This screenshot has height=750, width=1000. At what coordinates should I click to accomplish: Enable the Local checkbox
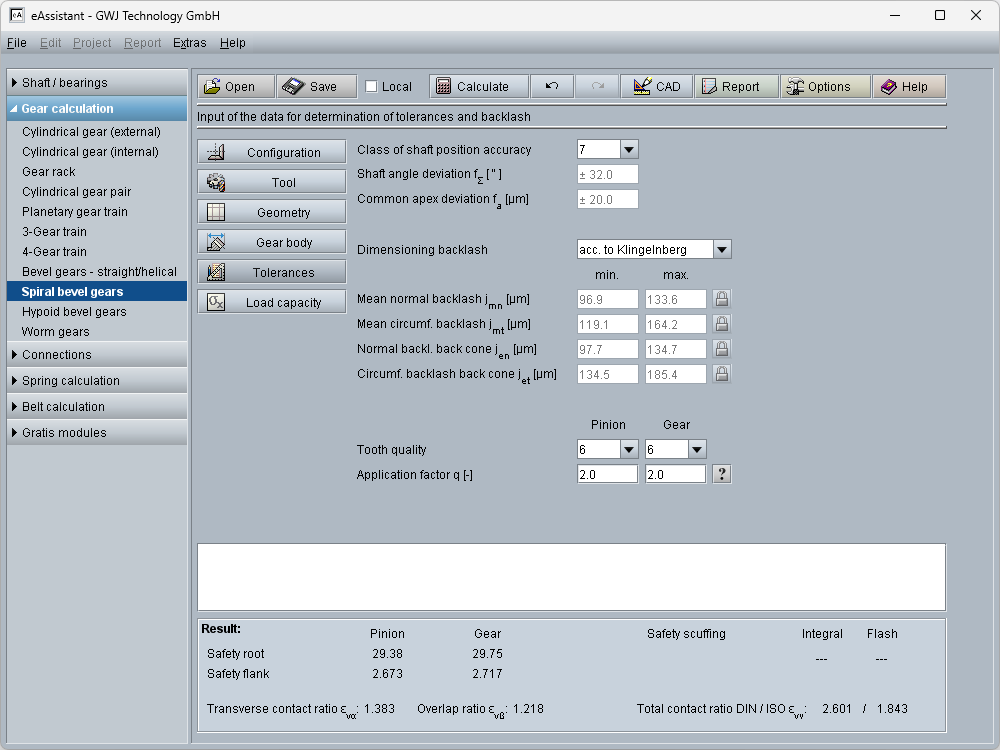[372, 87]
